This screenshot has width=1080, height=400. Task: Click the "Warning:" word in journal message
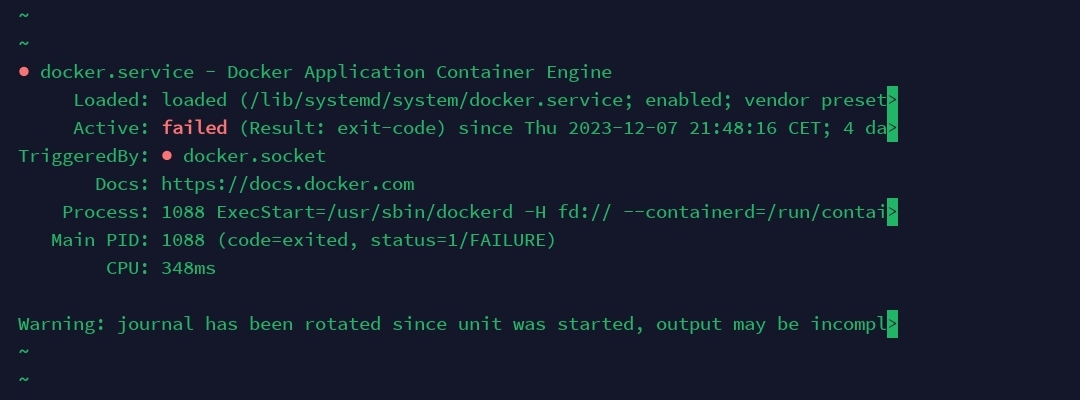click(x=62, y=324)
